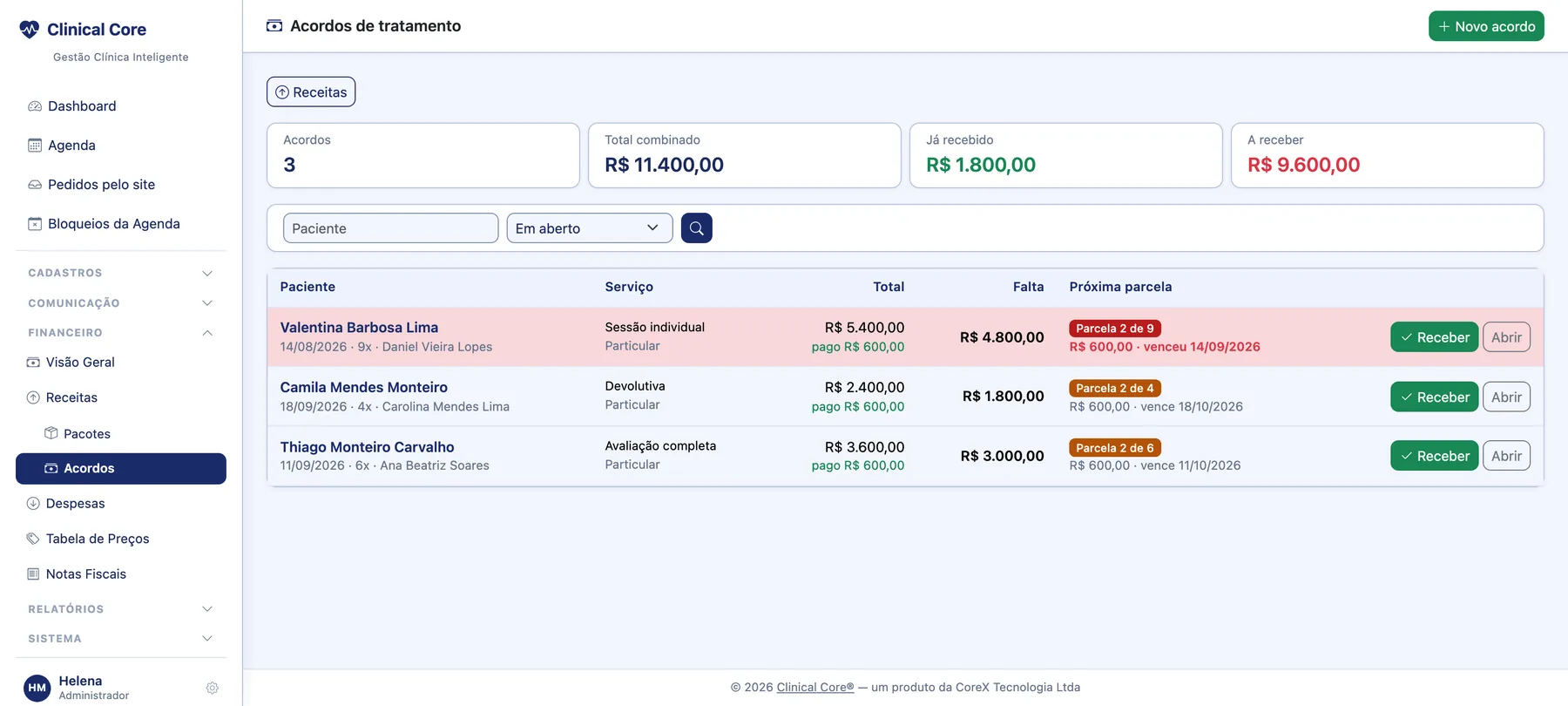1568x706 pixels.
Task: Open Visão Geral under Financeiro
Action: 121,363
